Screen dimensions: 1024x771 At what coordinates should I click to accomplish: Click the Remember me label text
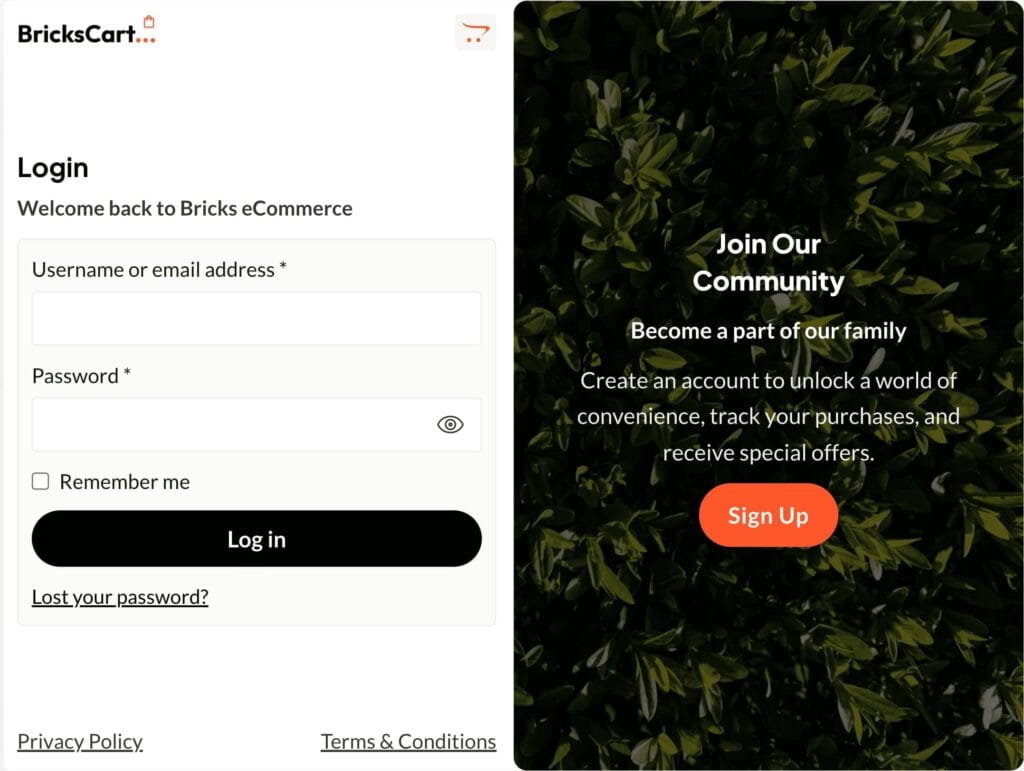(x=125, y=482)
